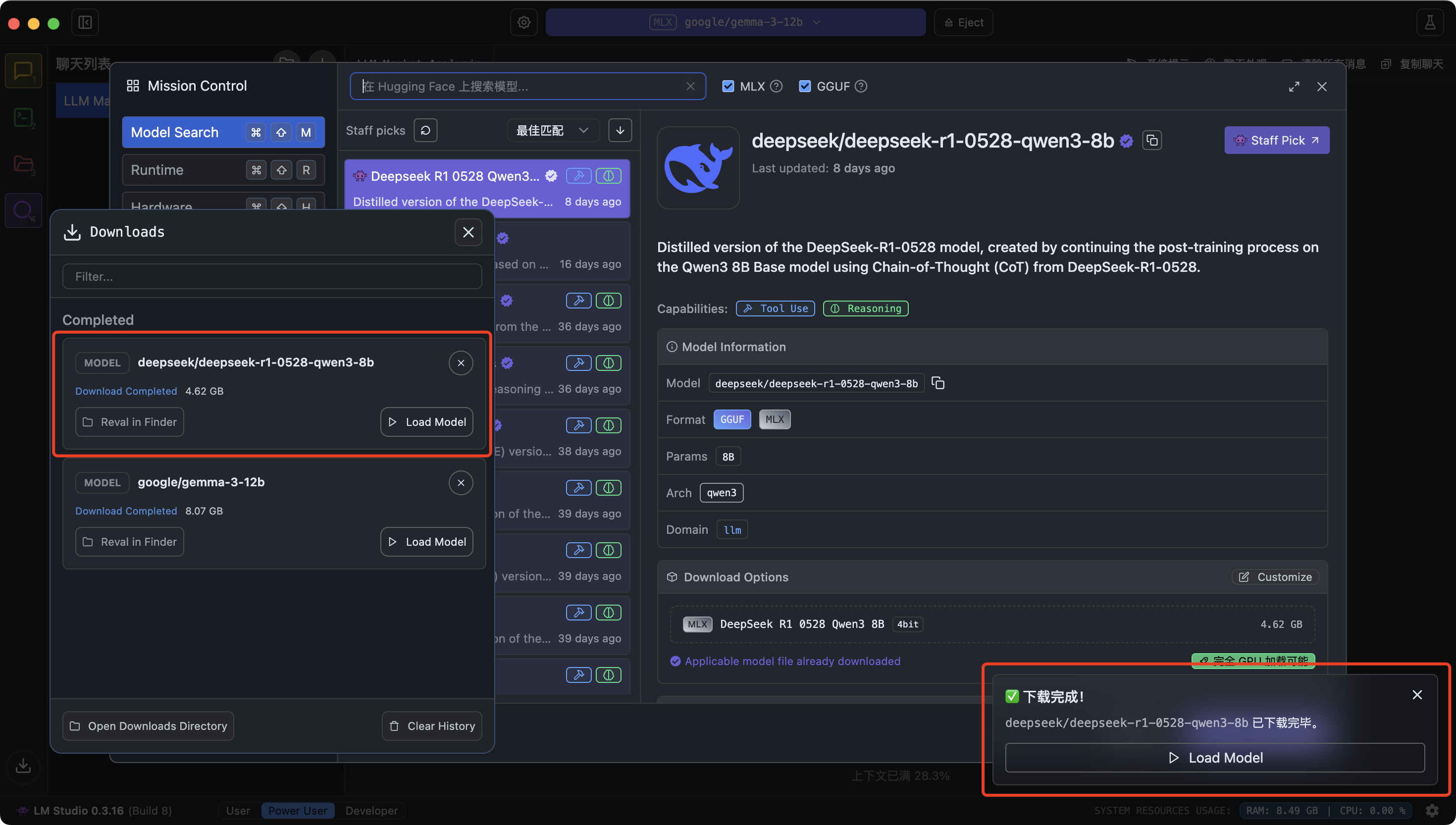
Task: Click the downloads icon in bottom-left
Action: point(23,766)
